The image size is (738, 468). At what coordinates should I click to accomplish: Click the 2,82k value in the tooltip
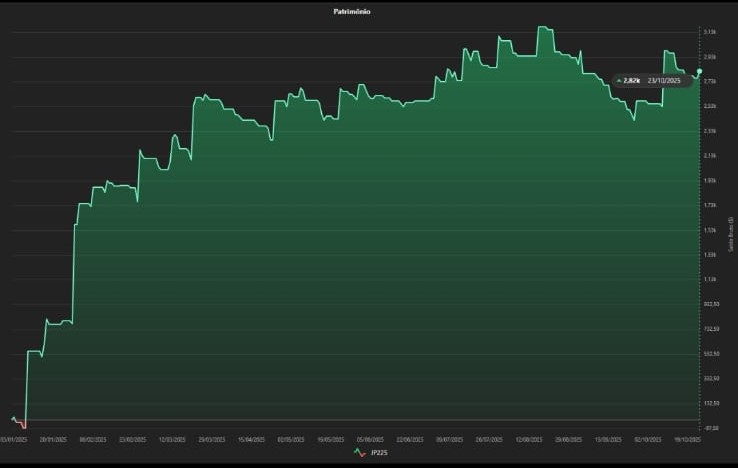[x=631, y=81]
